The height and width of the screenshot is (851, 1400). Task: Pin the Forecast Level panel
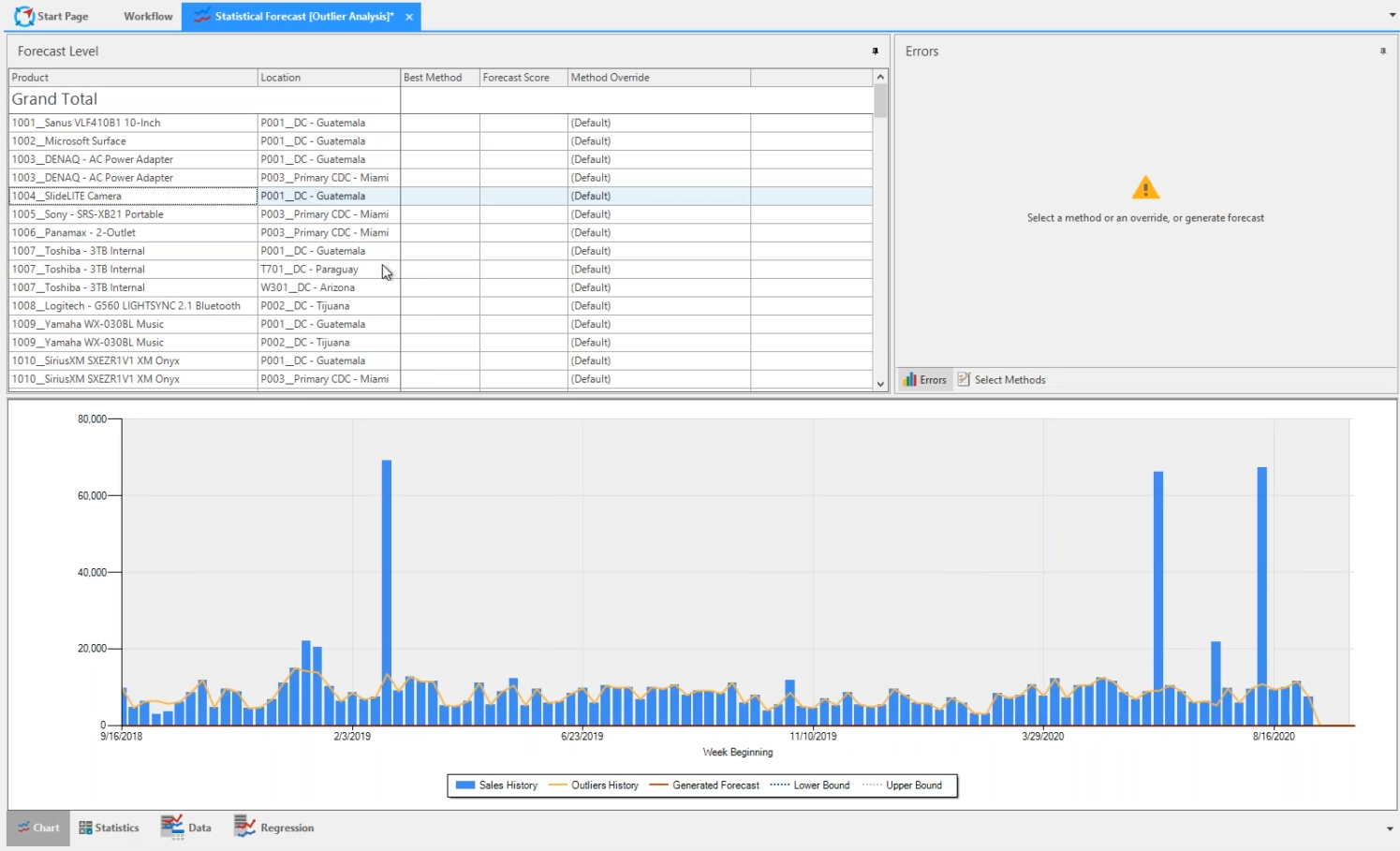click(876, 51)
